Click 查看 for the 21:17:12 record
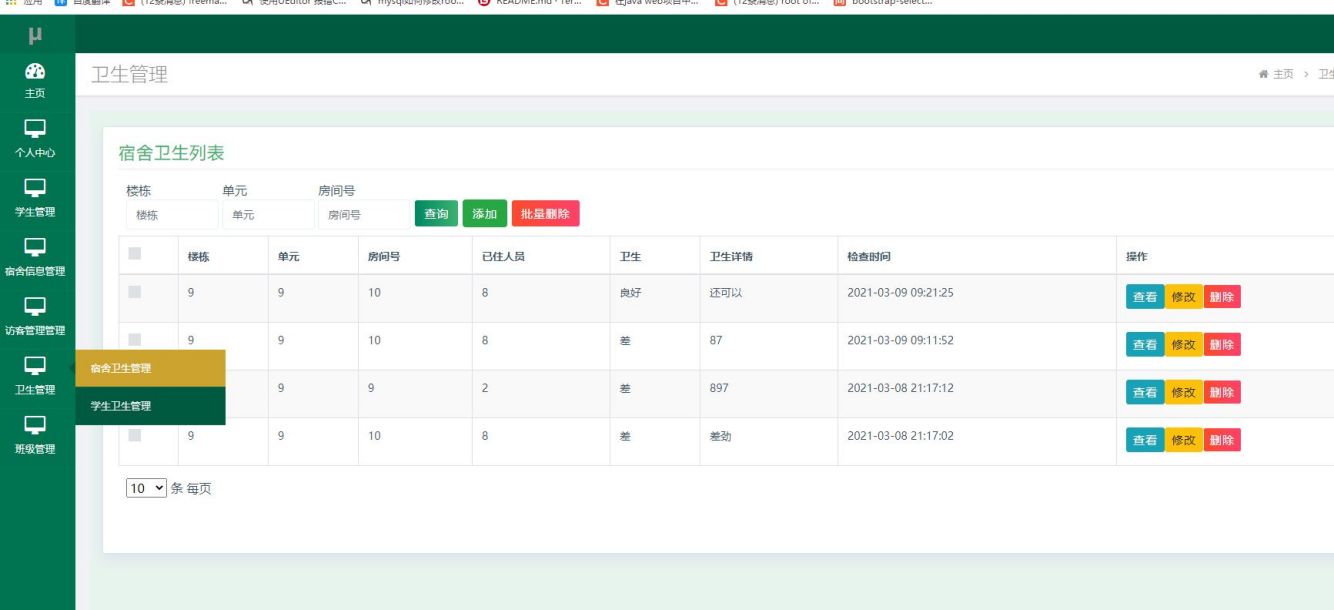 (x=1145, y=392)
